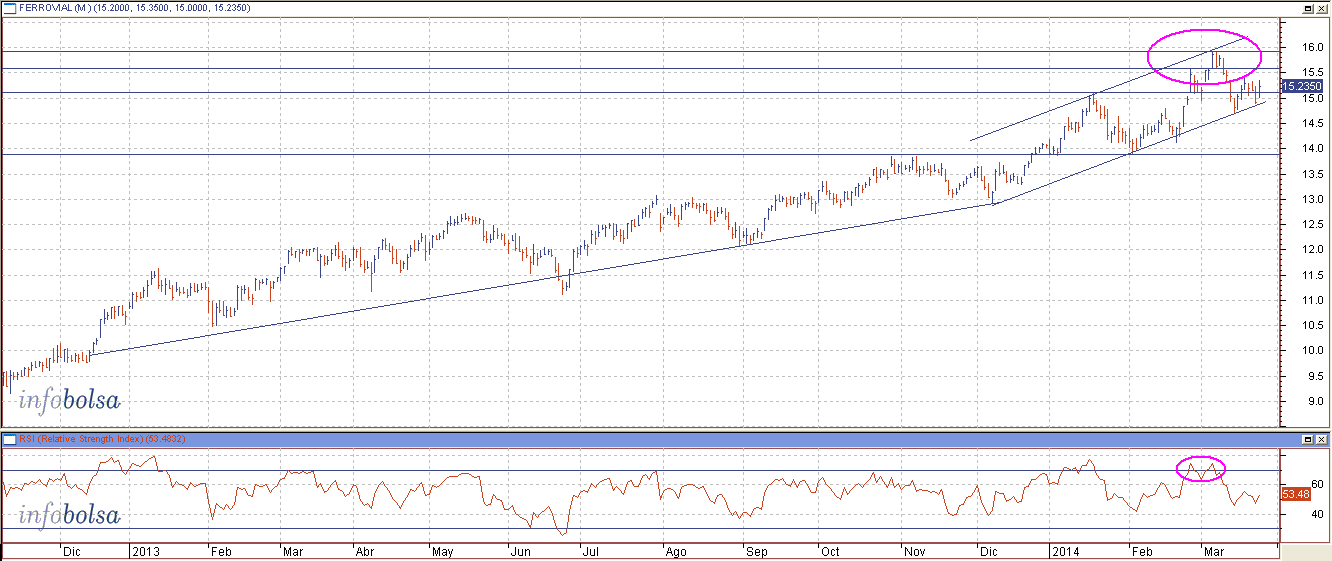The width and height of the screenshot is (1332, 561).
Task: Select the FERROVIAL (M) chart title text
Action: [53, 7]
